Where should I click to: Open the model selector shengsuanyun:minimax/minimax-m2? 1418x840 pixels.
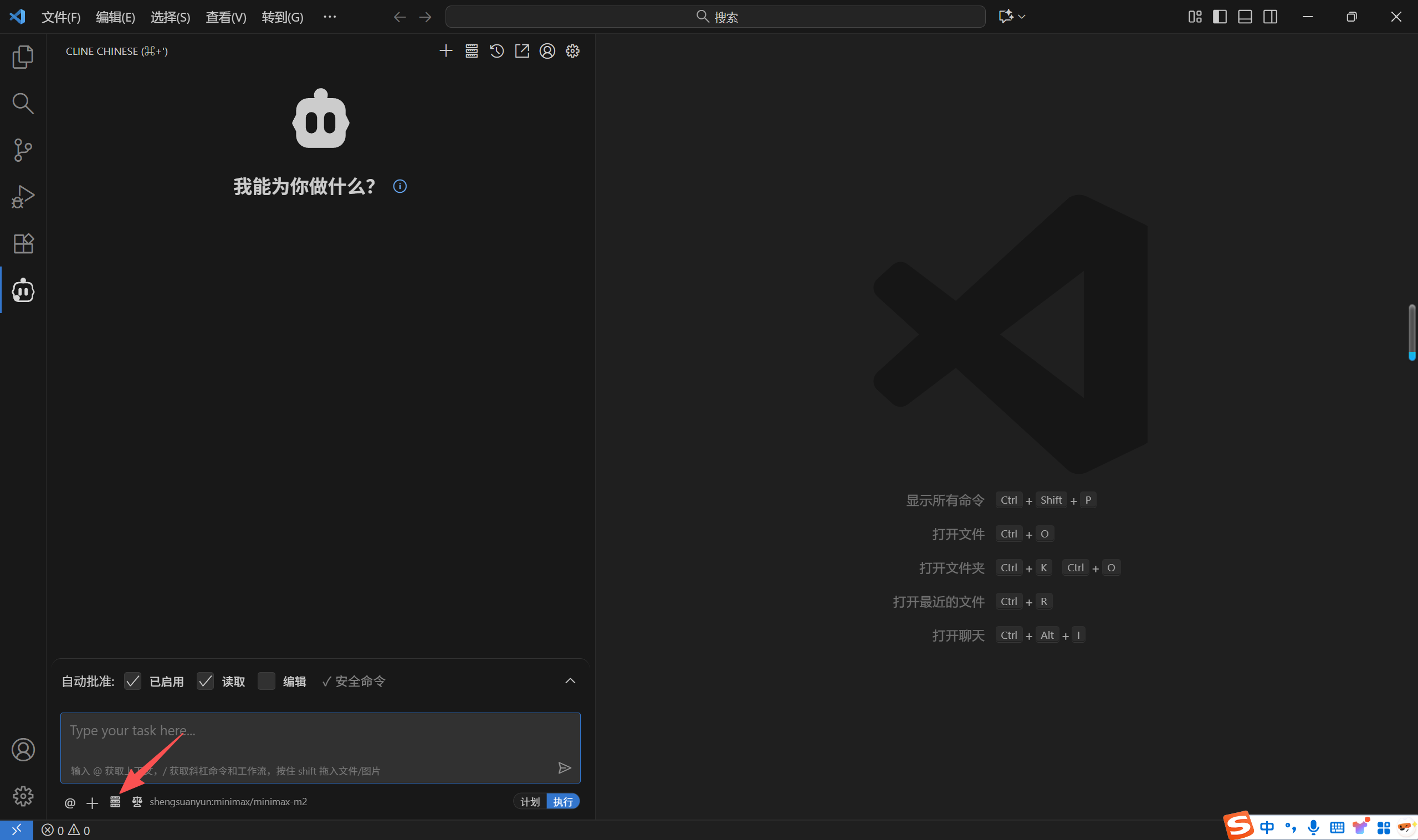coord(228,802)
